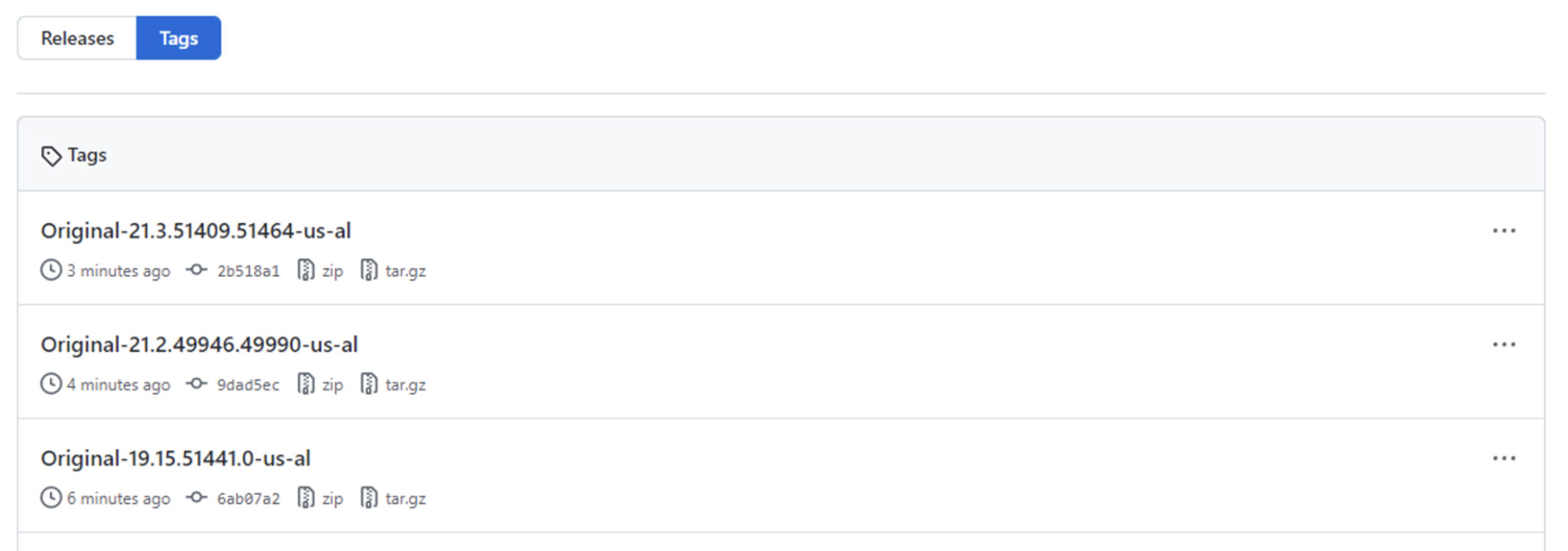1568x551 pixels.
Task: Click the tag icon beside the Tags heading
Action: 51,155
